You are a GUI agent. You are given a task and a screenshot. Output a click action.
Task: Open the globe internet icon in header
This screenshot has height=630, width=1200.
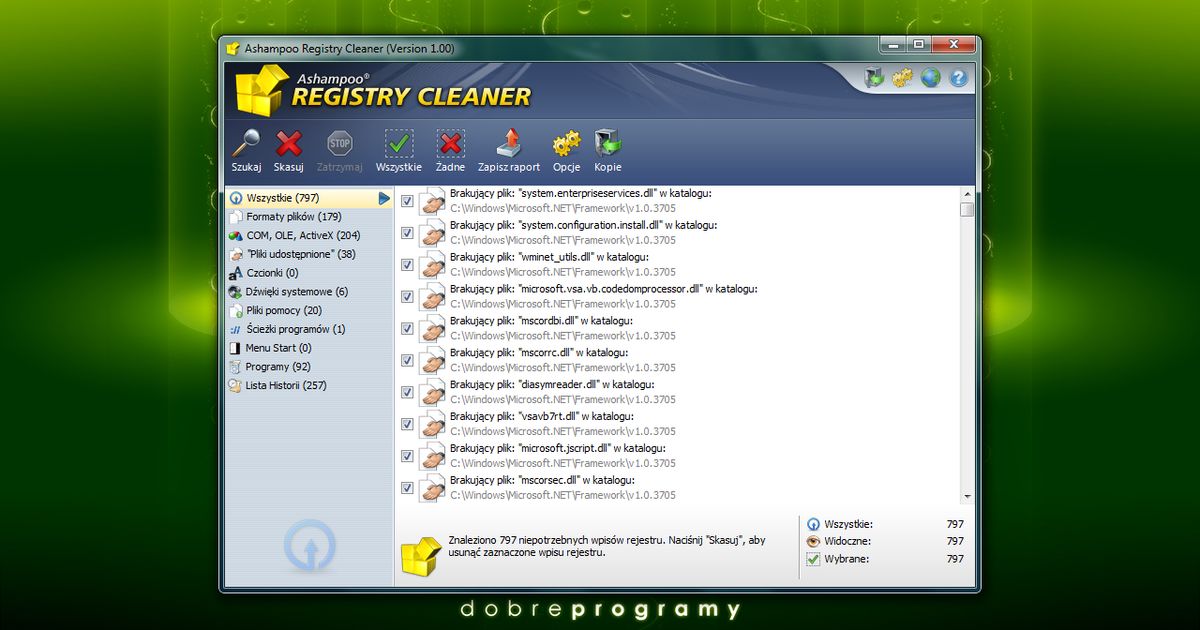coord(930,78)
